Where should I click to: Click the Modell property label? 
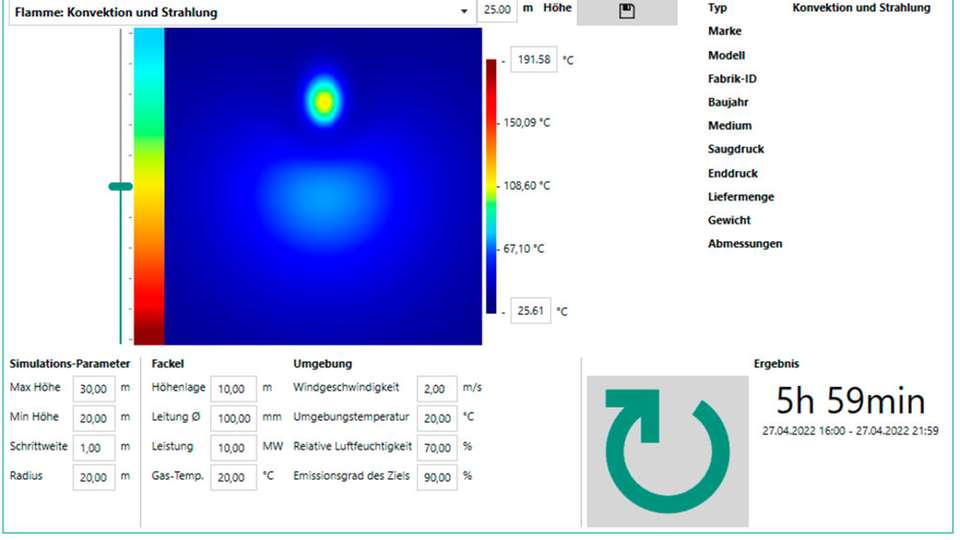coord(727,55)
